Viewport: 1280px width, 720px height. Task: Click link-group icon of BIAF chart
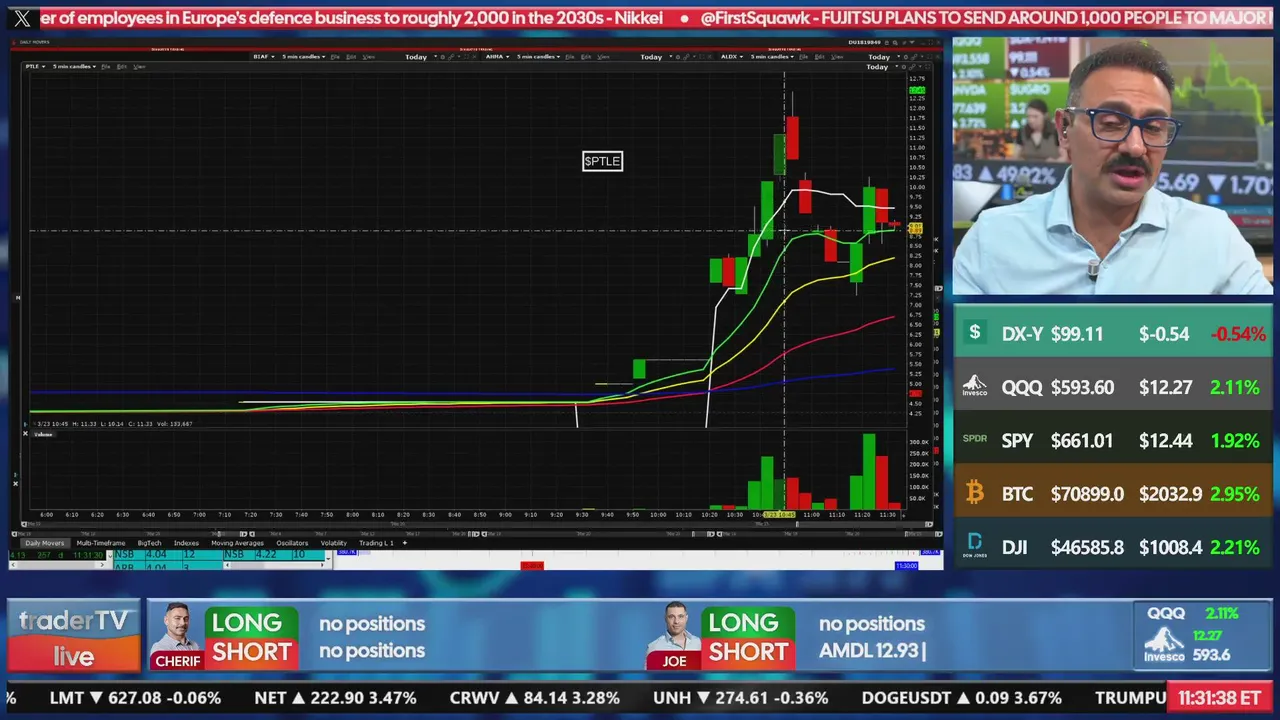452,57
